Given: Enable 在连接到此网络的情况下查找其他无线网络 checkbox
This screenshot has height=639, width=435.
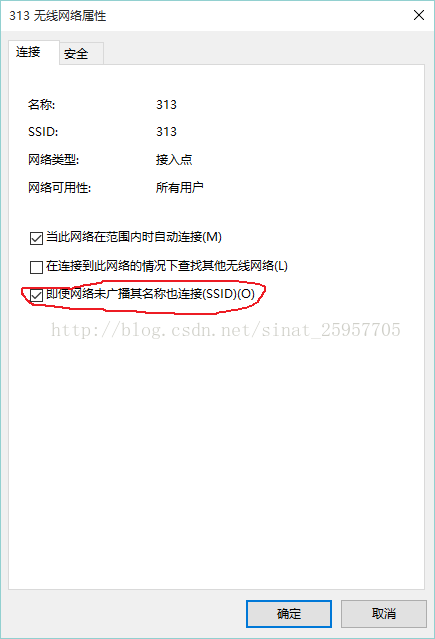Looking at the screenshot, I should [x=36, y=267].
